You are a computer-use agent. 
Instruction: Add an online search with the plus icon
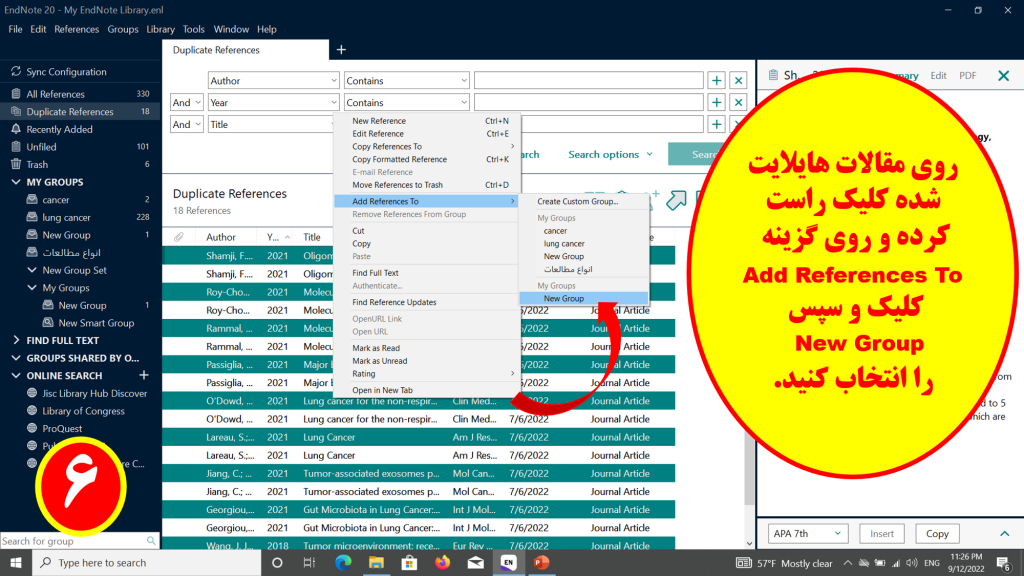coord(144,376)
